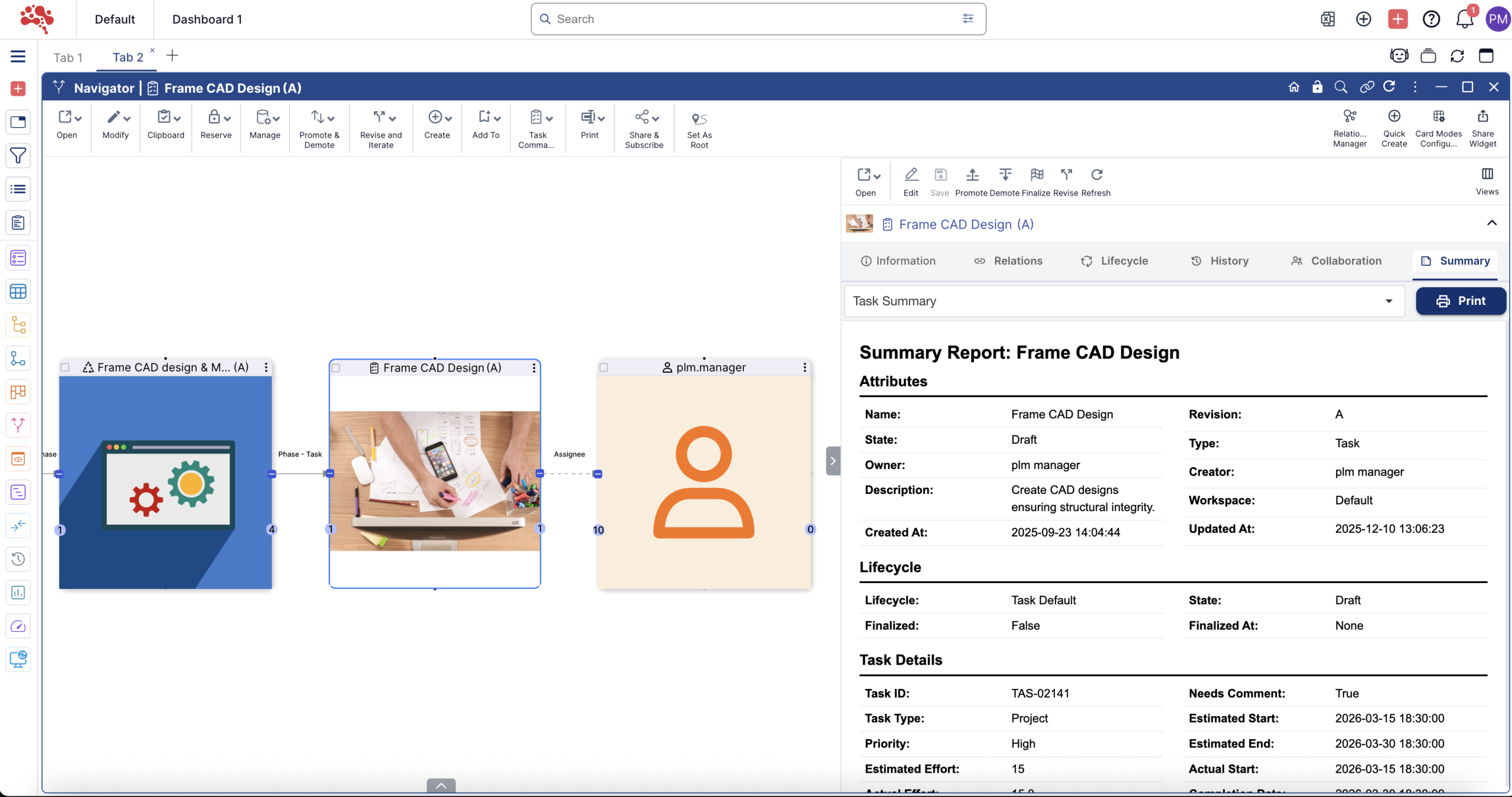Click the Quick Create icon

pos(1394,116)
